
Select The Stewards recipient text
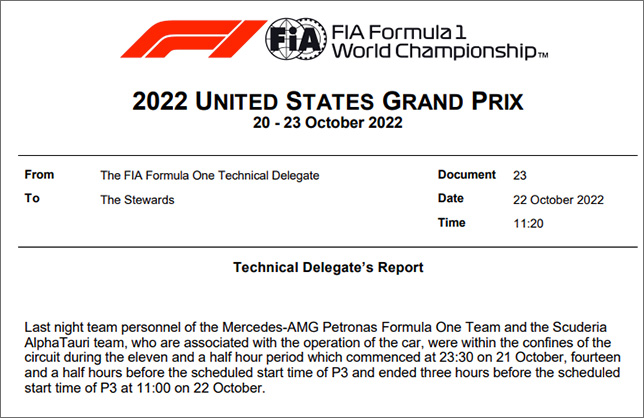[x=137, y=200]
